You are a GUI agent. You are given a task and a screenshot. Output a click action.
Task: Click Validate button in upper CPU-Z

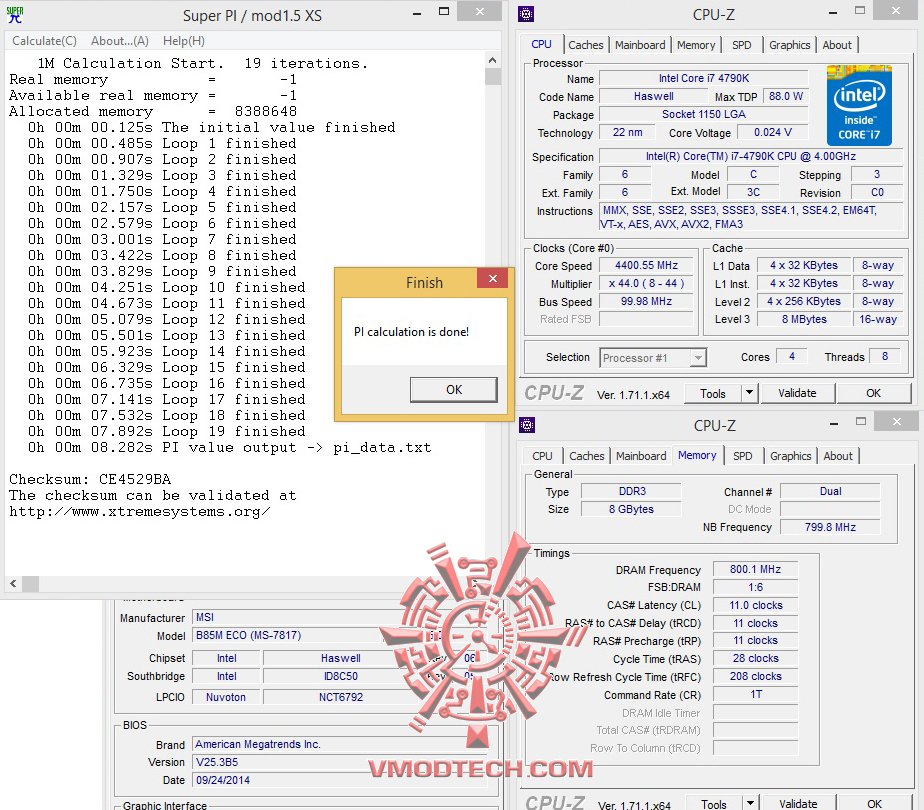[797, 394]
